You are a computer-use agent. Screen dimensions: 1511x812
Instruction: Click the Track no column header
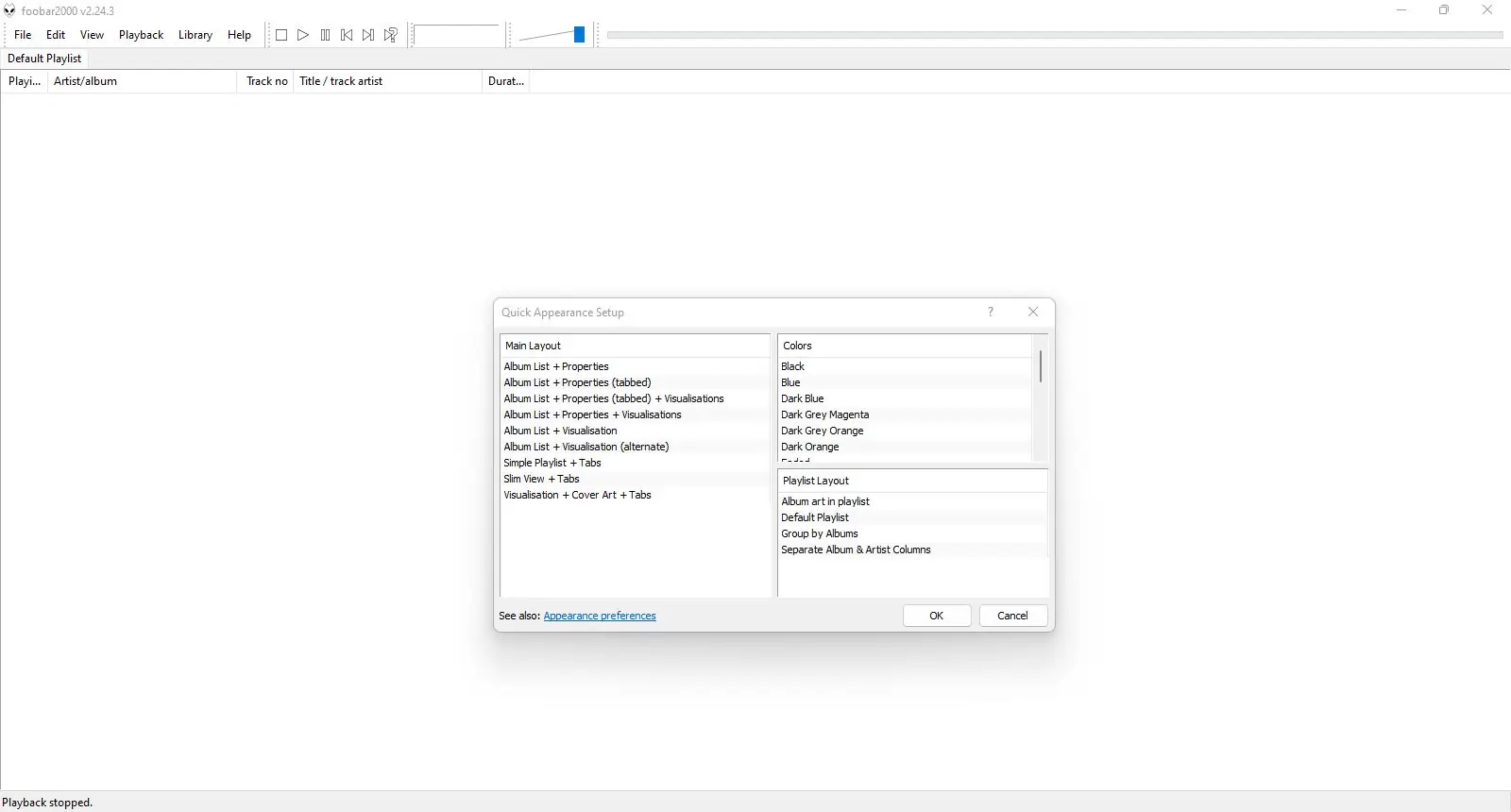pyautogui.click(x=265, y=81)
